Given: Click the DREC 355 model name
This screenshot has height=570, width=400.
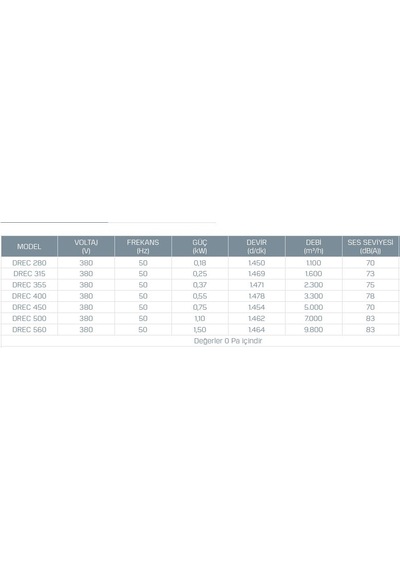Looking at the screenshot, I should [29, 285].
